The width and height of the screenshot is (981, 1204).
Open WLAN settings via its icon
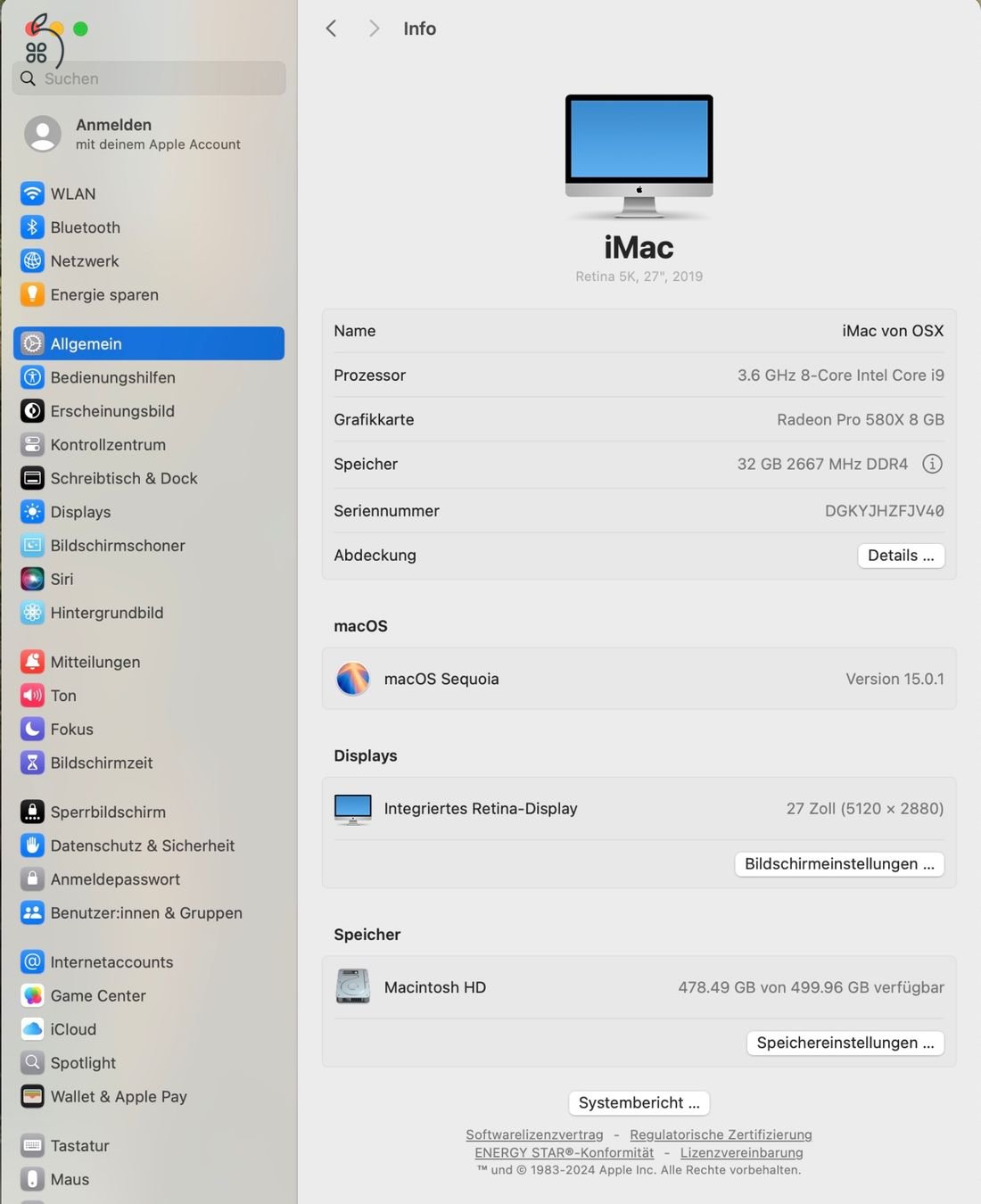32,194
